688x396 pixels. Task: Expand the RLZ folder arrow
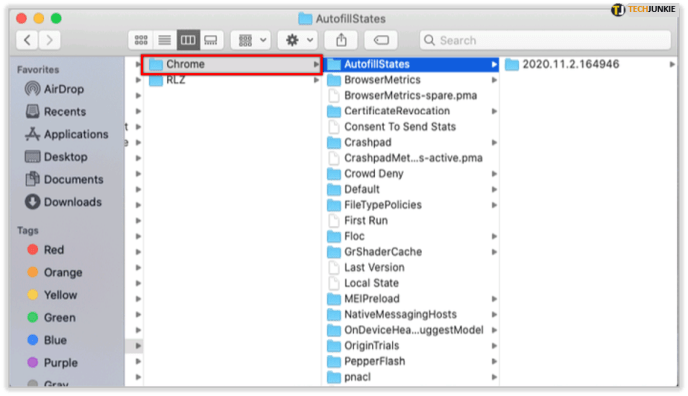tap(316, 80)
